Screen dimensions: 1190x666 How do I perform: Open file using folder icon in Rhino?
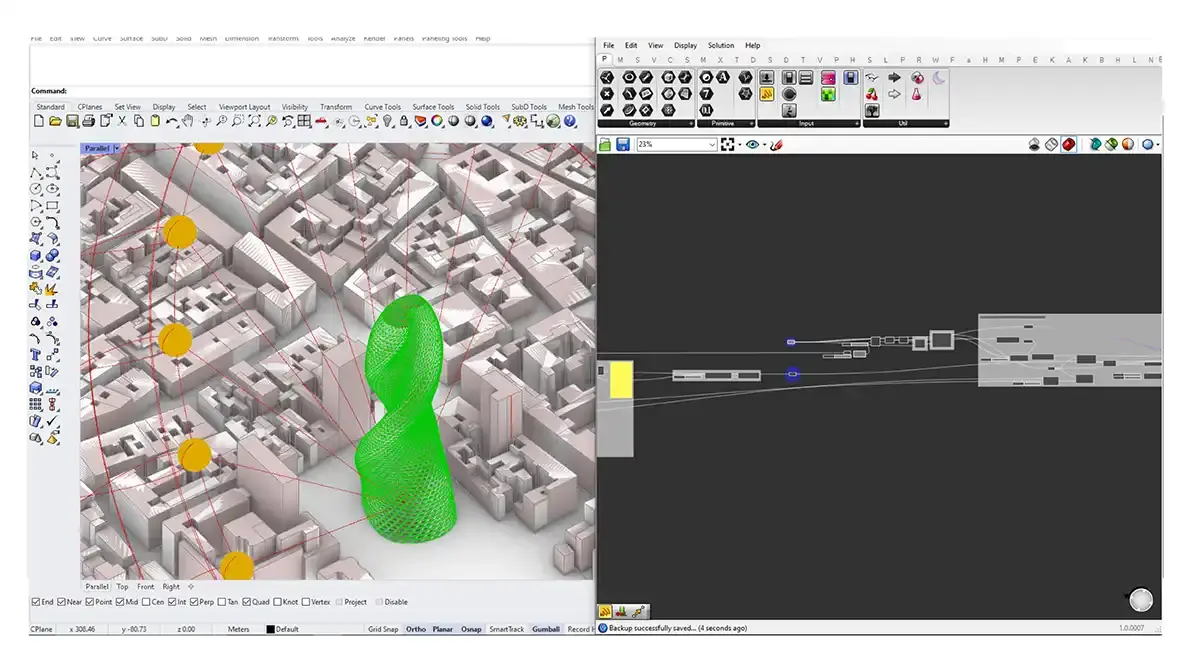click(x=55, y=121)
